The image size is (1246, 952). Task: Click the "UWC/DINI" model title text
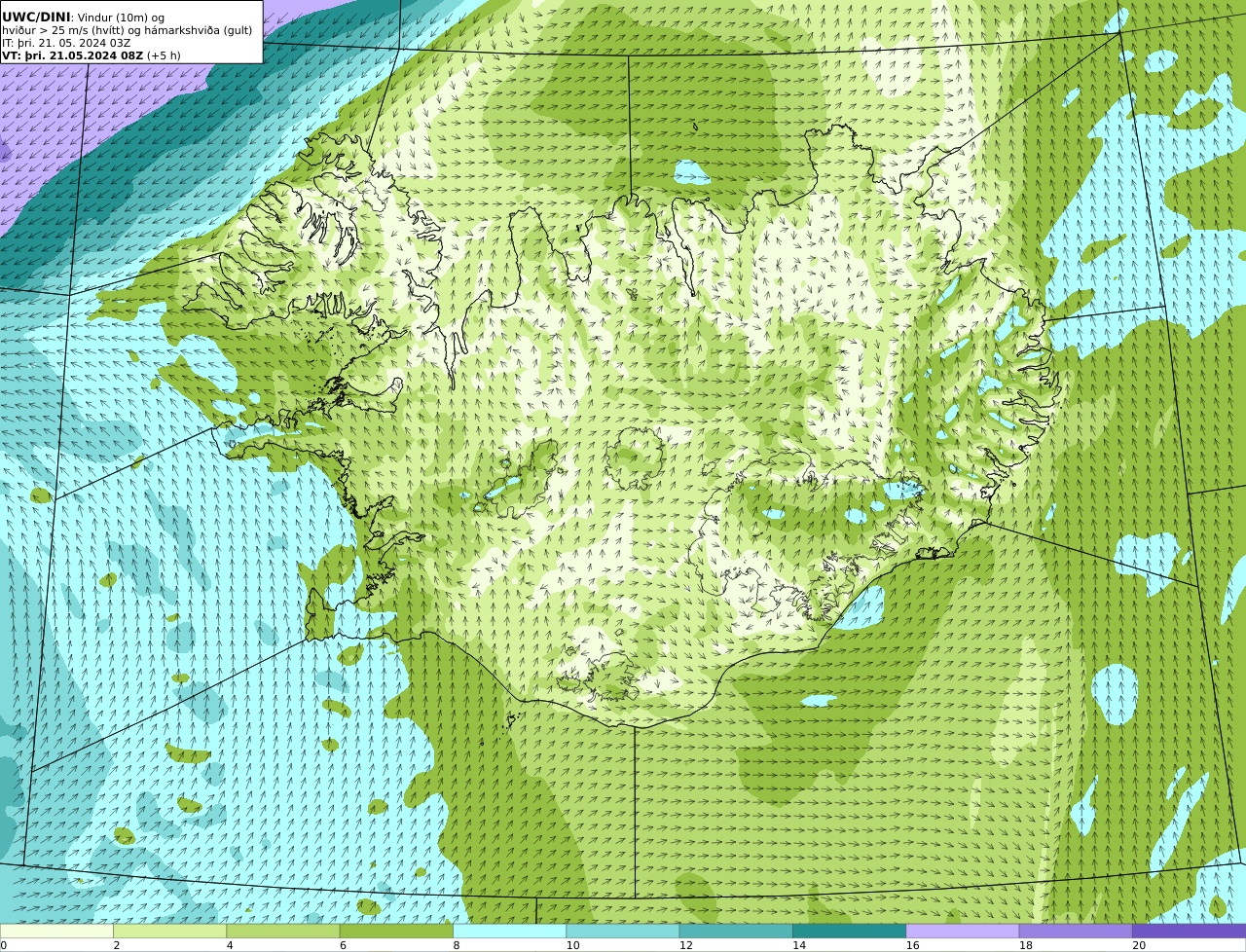pyautogui.click(x=36, y=18)
